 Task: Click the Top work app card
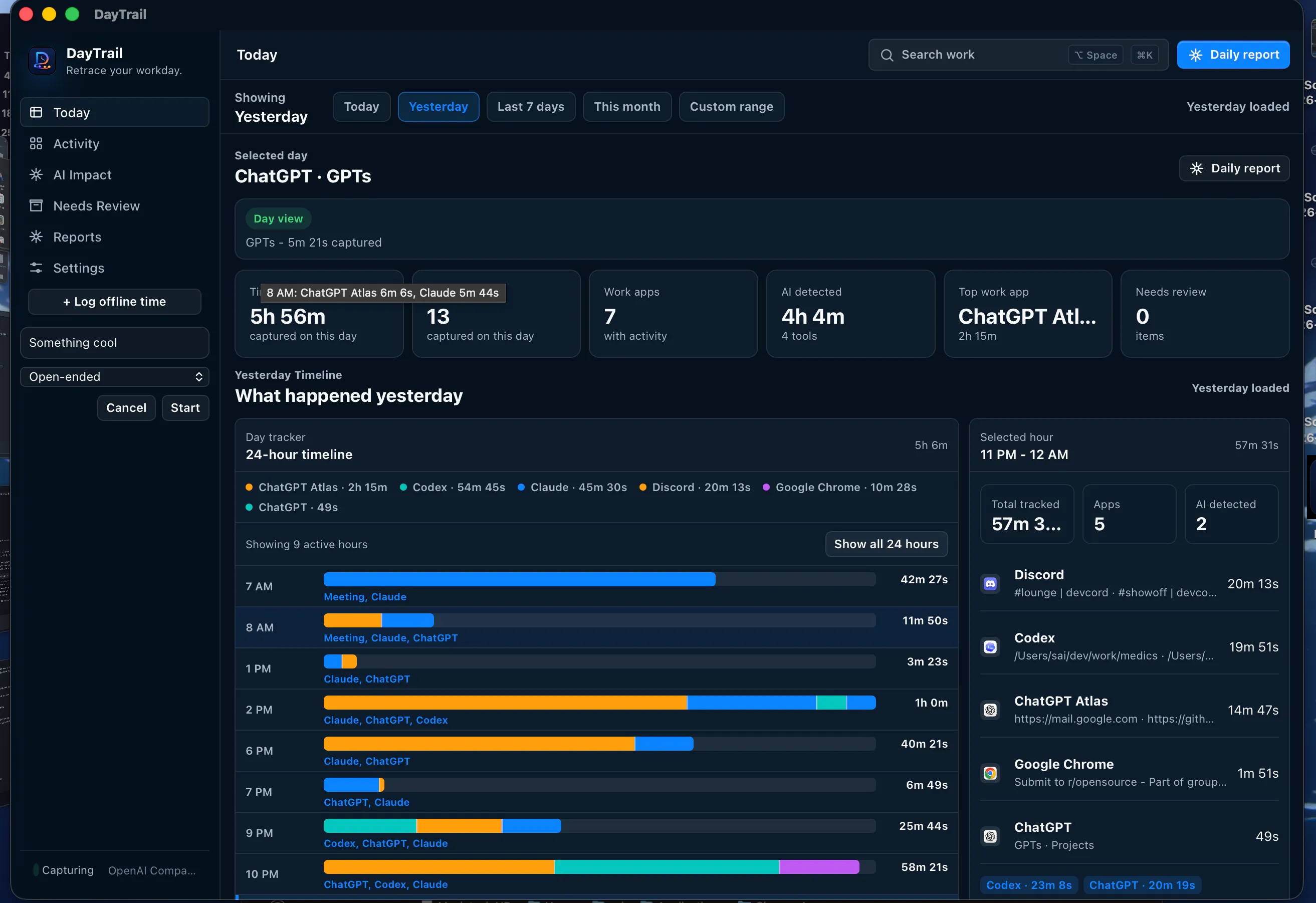1028,314
